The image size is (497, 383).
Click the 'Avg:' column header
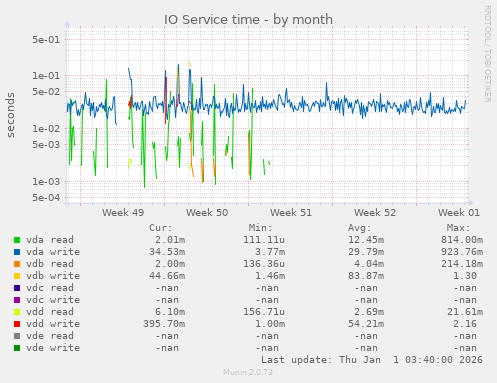(x=360, y=228)
